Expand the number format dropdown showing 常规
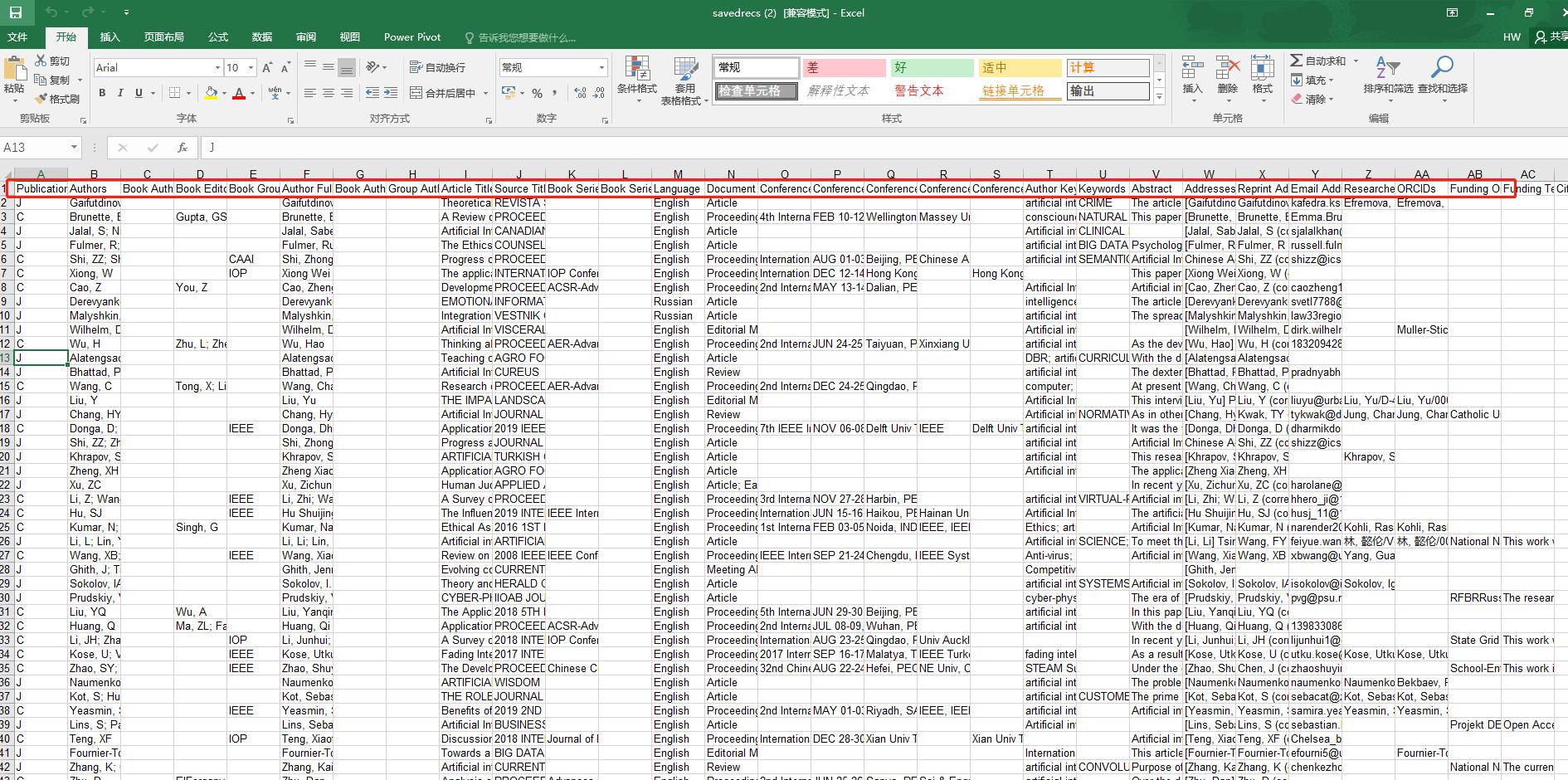 pos(601,68)
